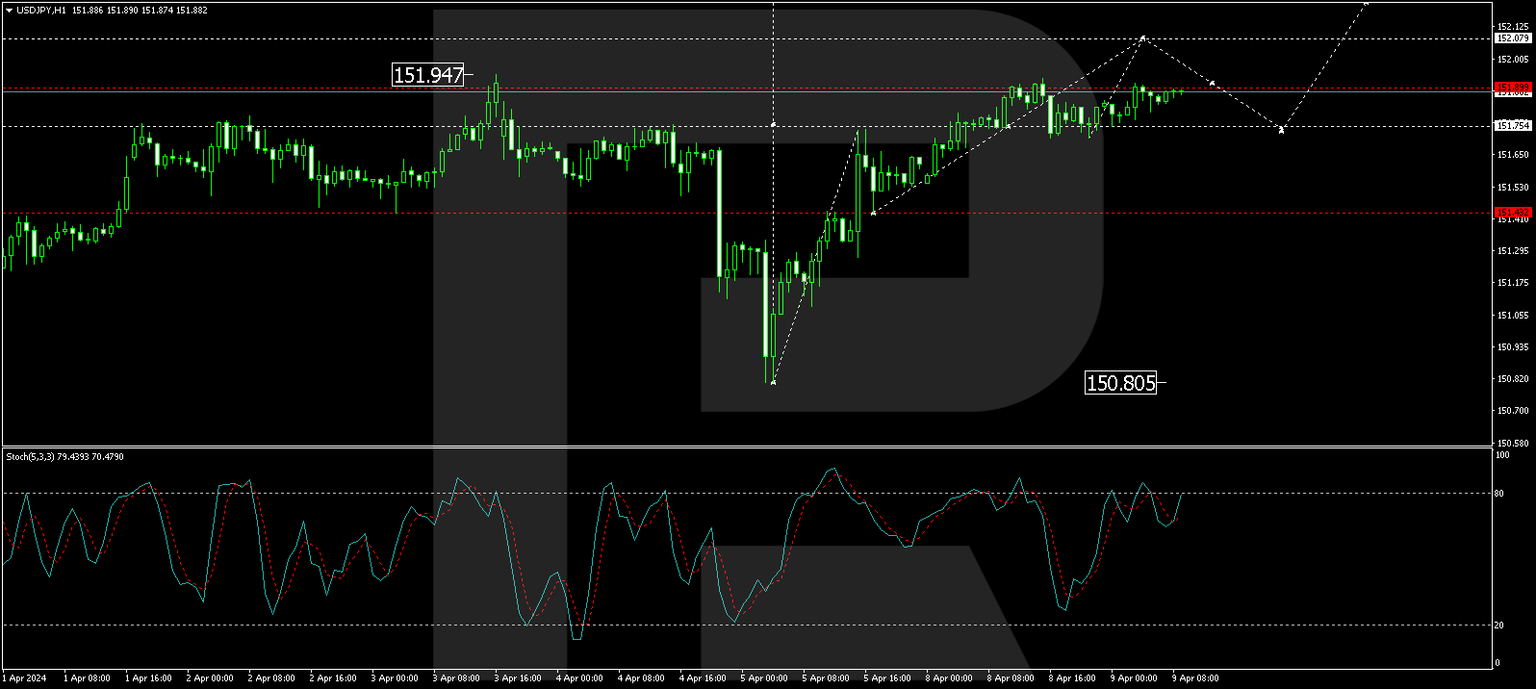Click the red 151.899 bid price tag
This screenshot has height=689, width=1536.
(x=1511, y=87)
